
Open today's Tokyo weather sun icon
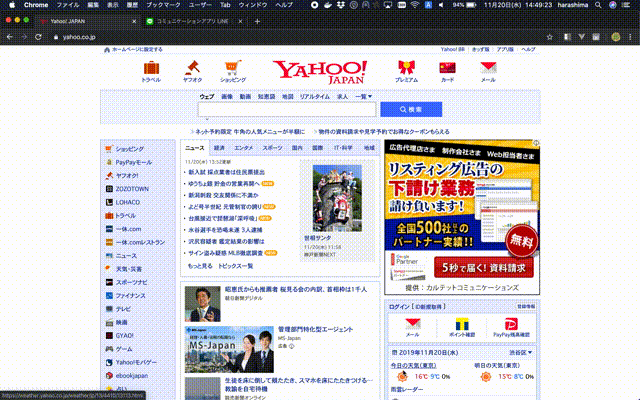402,376
